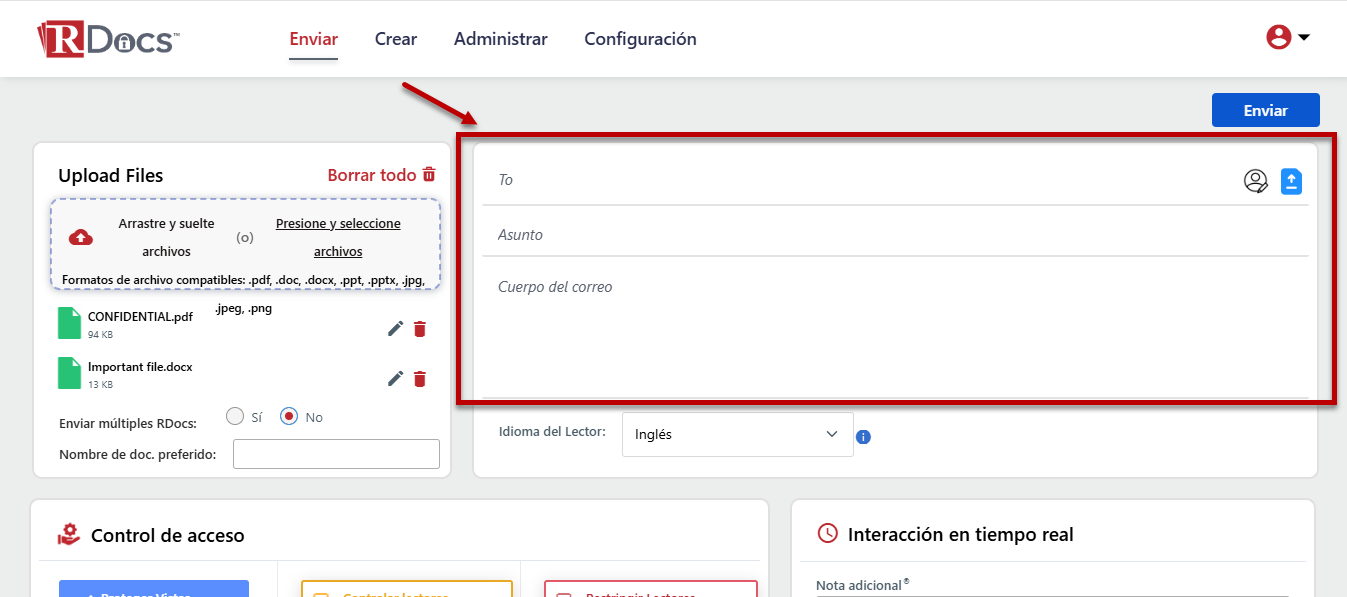Image resolution: width=1347 pixels, height=597 pixels.
Task: Edit Important file.docx with pencil icon
Action: click(395, 378)
